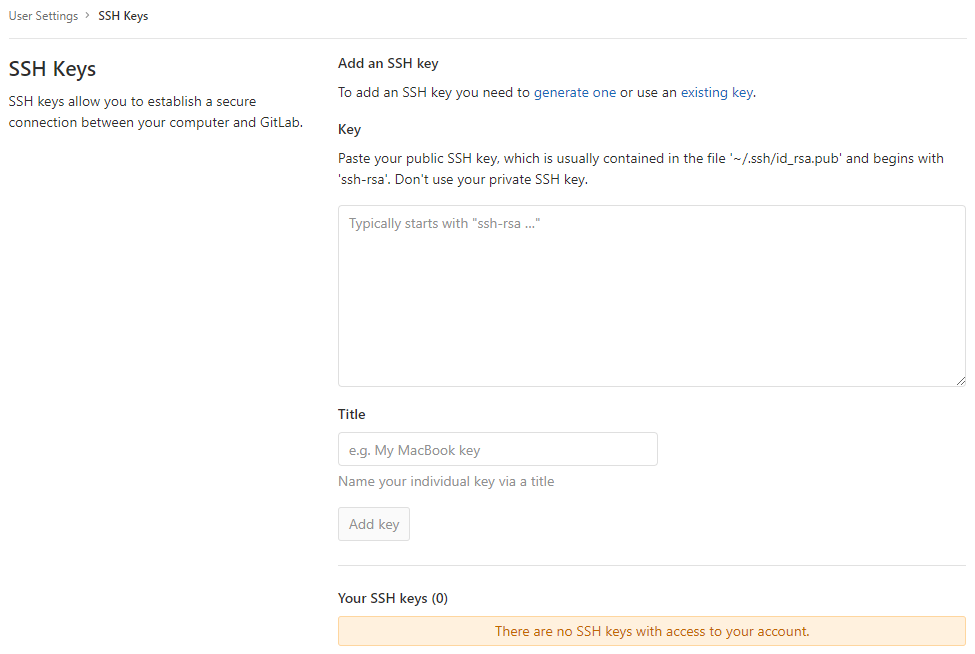Click the no SSH keys warning banner
Screen dimensions: 975x654
tap(652, 631)
